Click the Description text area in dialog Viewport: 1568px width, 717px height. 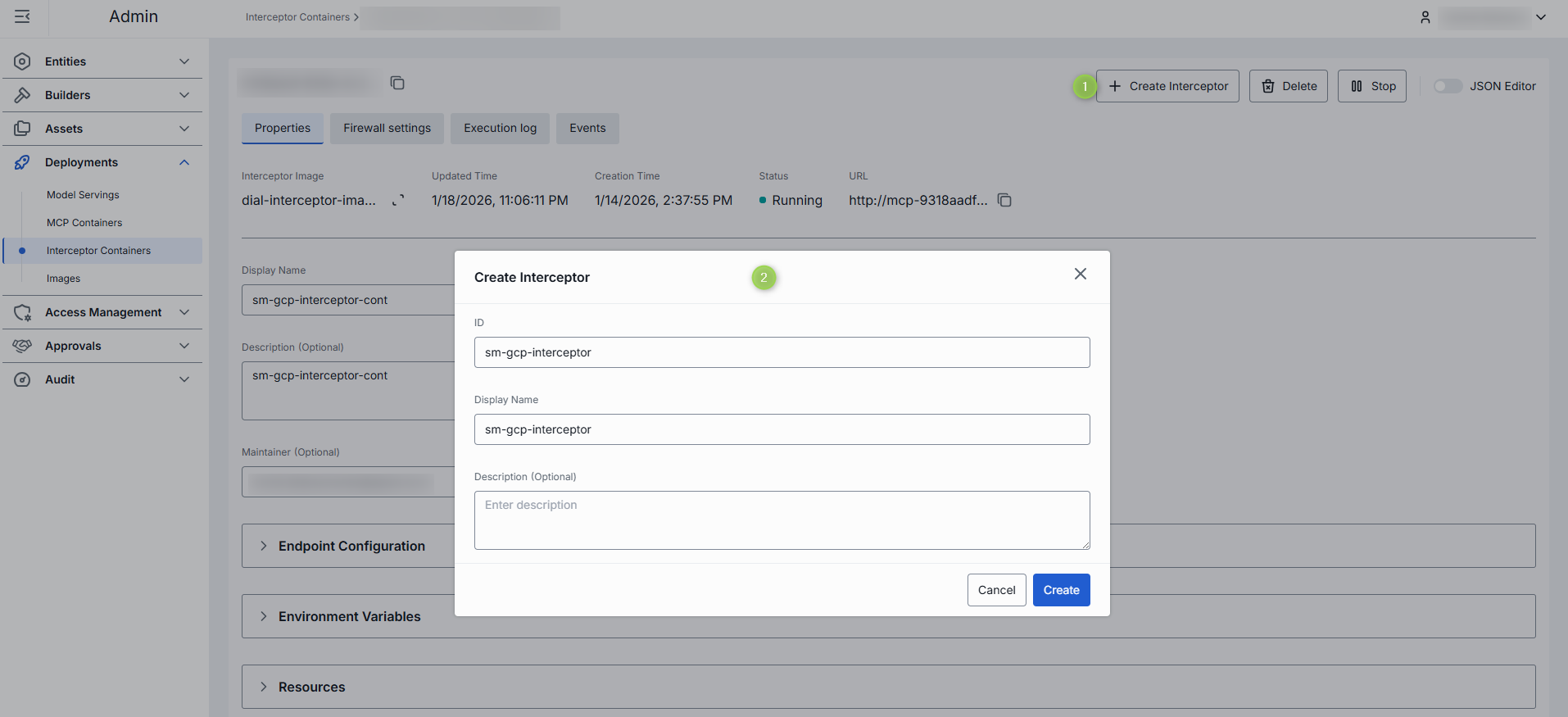pyautogui.click(x=782, y=520)
